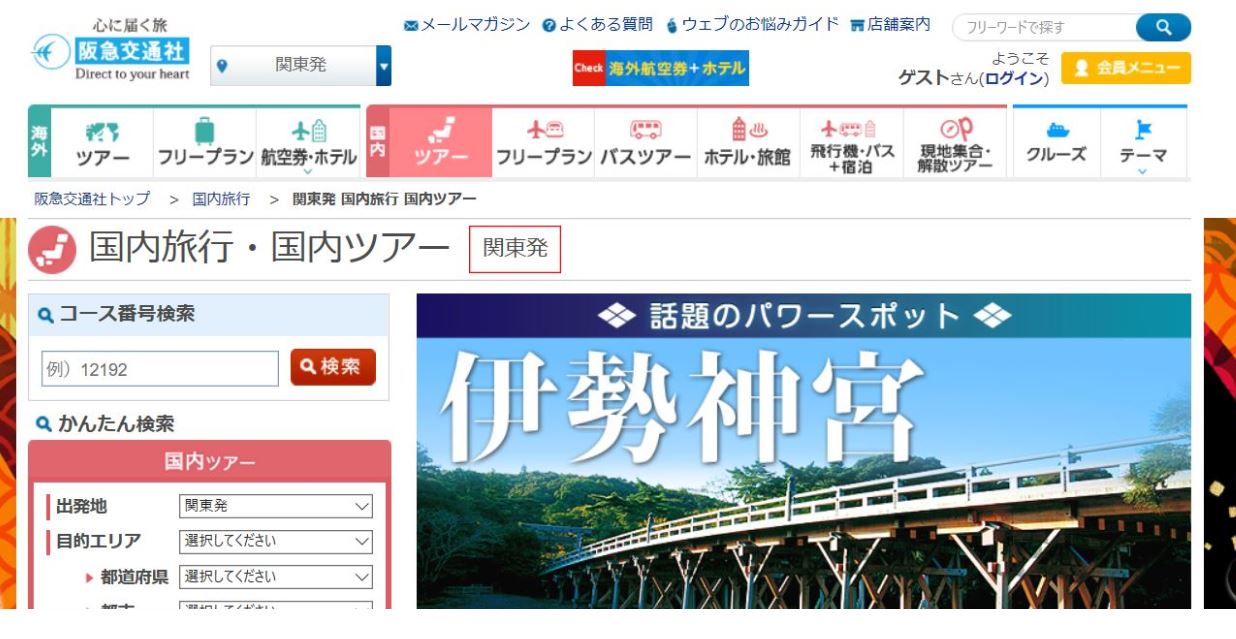The height and width of the screenshot is (639, 1236).
Task: Select domestic ツアー highlighted tab
Action: [440, 143]
